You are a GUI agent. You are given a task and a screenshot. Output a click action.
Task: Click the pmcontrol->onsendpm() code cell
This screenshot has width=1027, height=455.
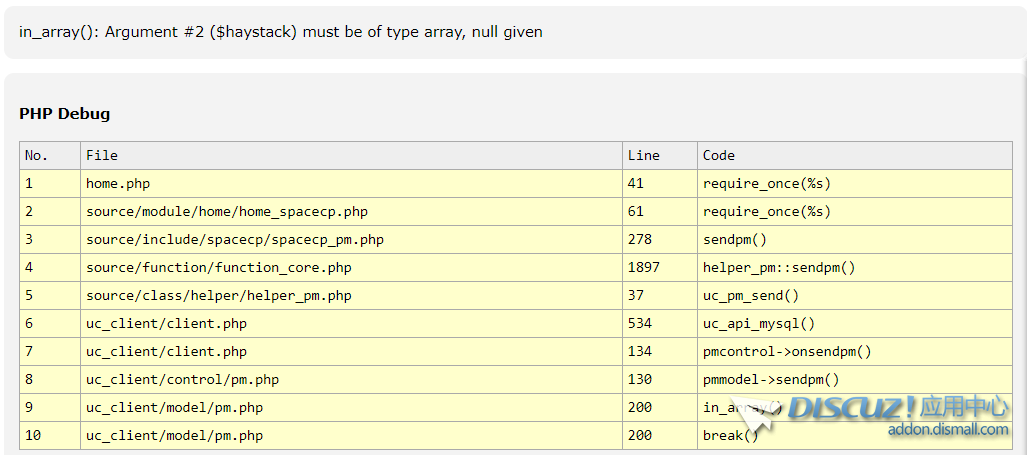pyautogui.click(x=787, y=352)
